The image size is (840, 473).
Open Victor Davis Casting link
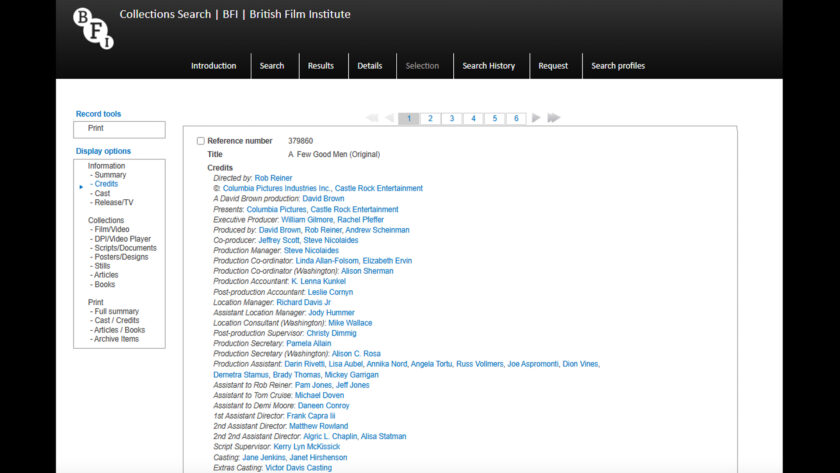click(298, 468)
